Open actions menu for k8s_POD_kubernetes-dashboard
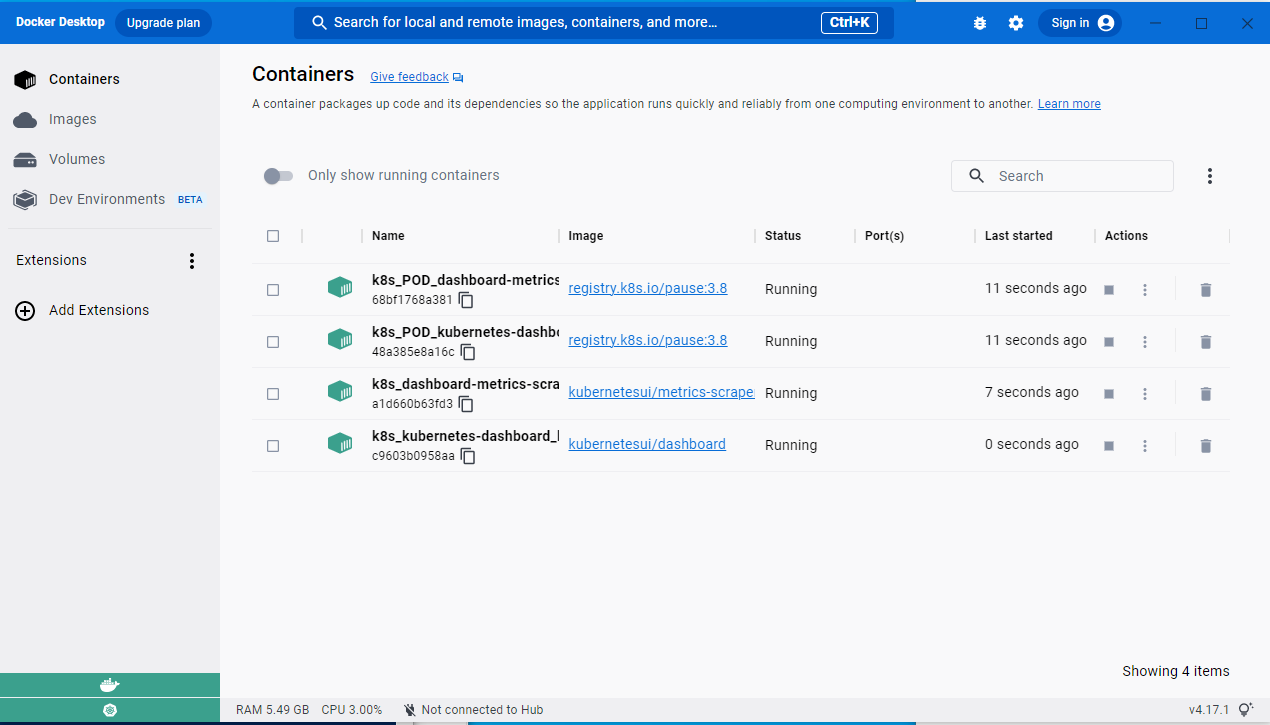The height and width of the screenshot is (725, 1270). pos(1144,341)
